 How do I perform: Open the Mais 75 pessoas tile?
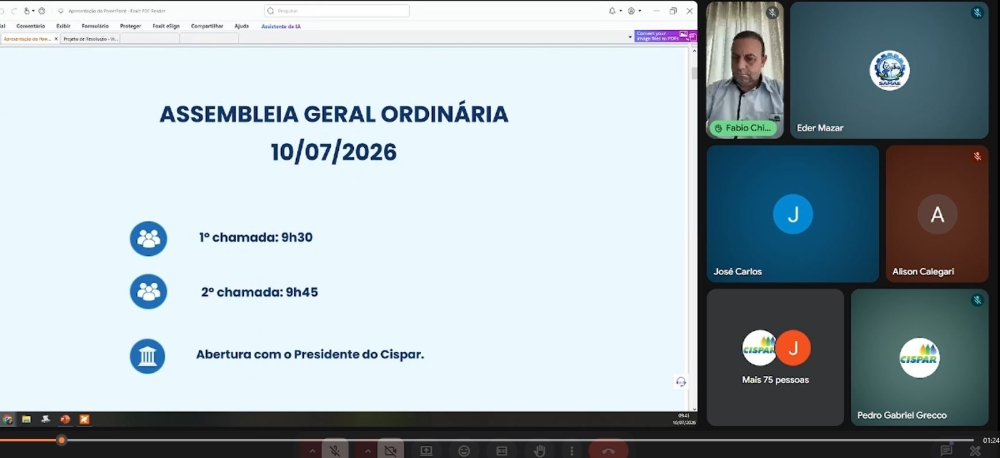[x=775, y=357]
